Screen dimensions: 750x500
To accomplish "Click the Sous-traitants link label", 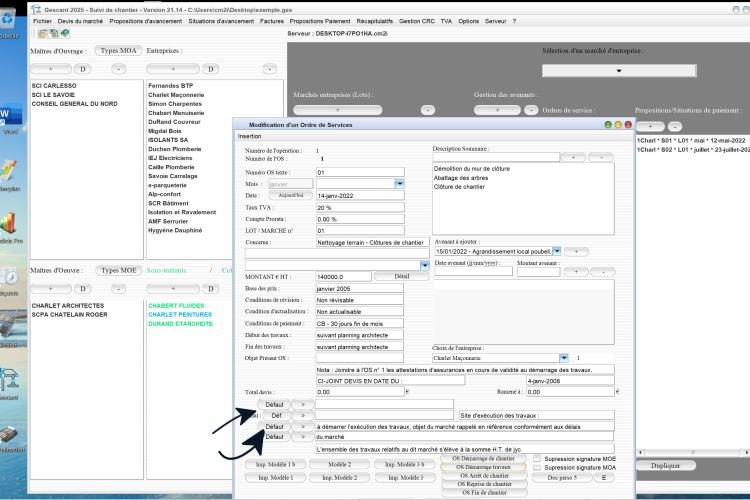I will pyautogui.click(x=166, y=270).
